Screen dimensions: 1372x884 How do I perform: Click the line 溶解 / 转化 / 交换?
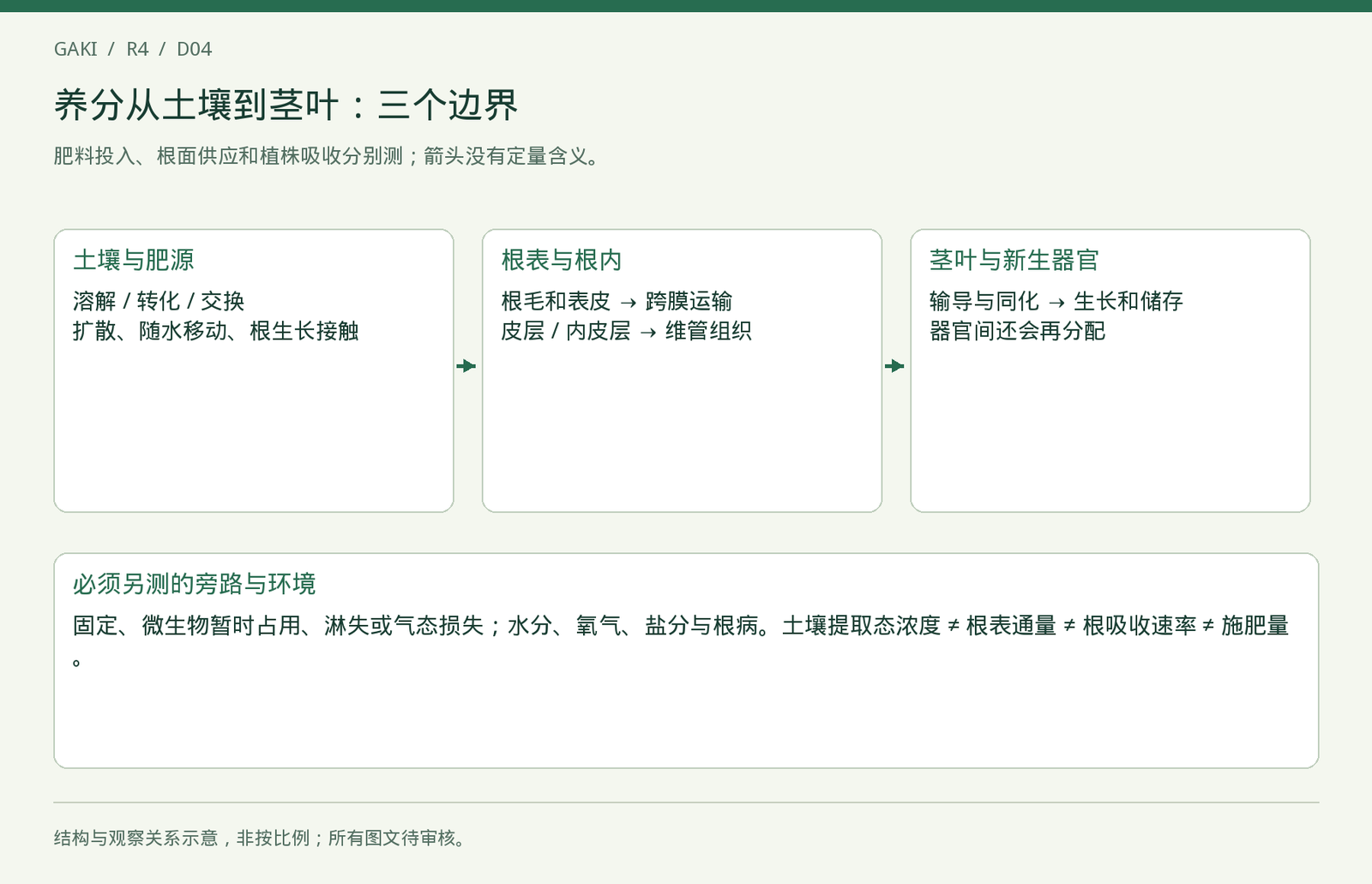pyautogui.click(x=159, y=301)
